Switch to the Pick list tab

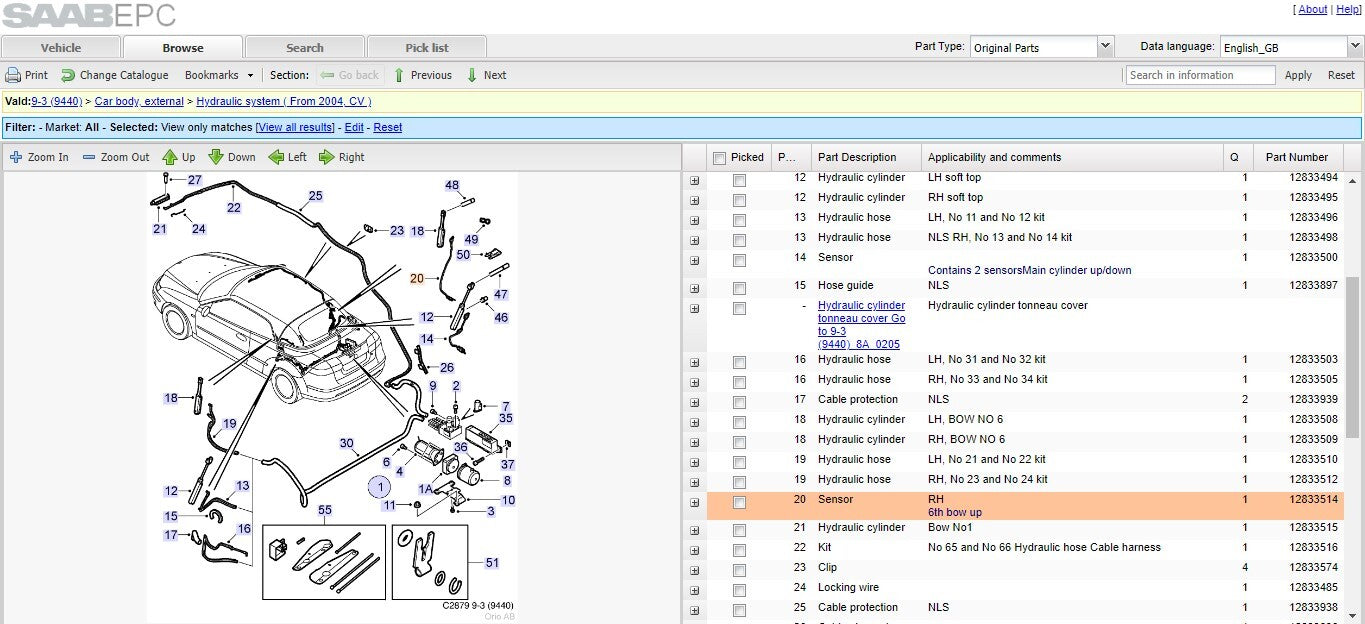[427, 47]
